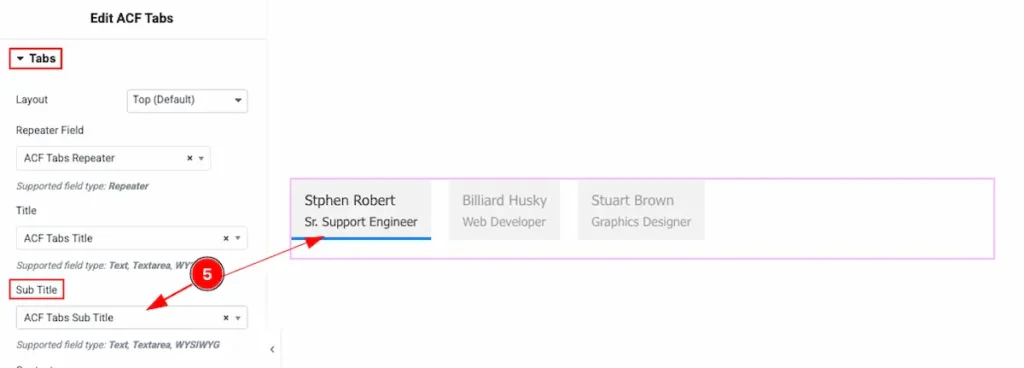Viewport: 1024px width, 368px height.
Task: Clear the ACF Tabs Repeater selection
Action: point(189,158)
